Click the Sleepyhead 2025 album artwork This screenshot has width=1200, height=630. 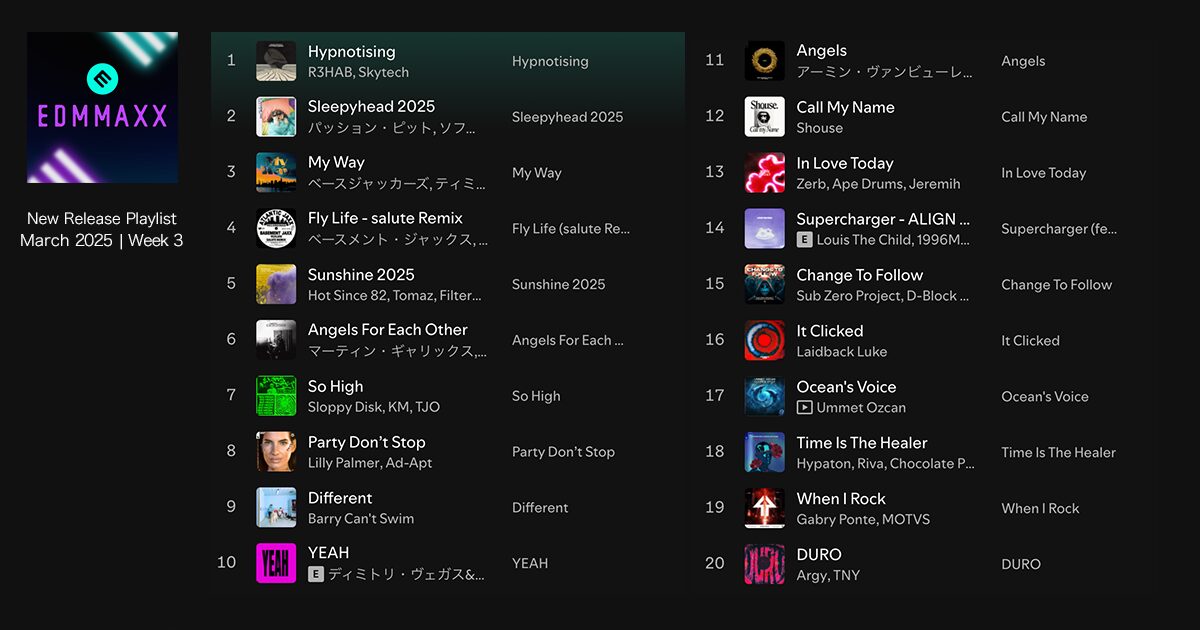[276, 117]
